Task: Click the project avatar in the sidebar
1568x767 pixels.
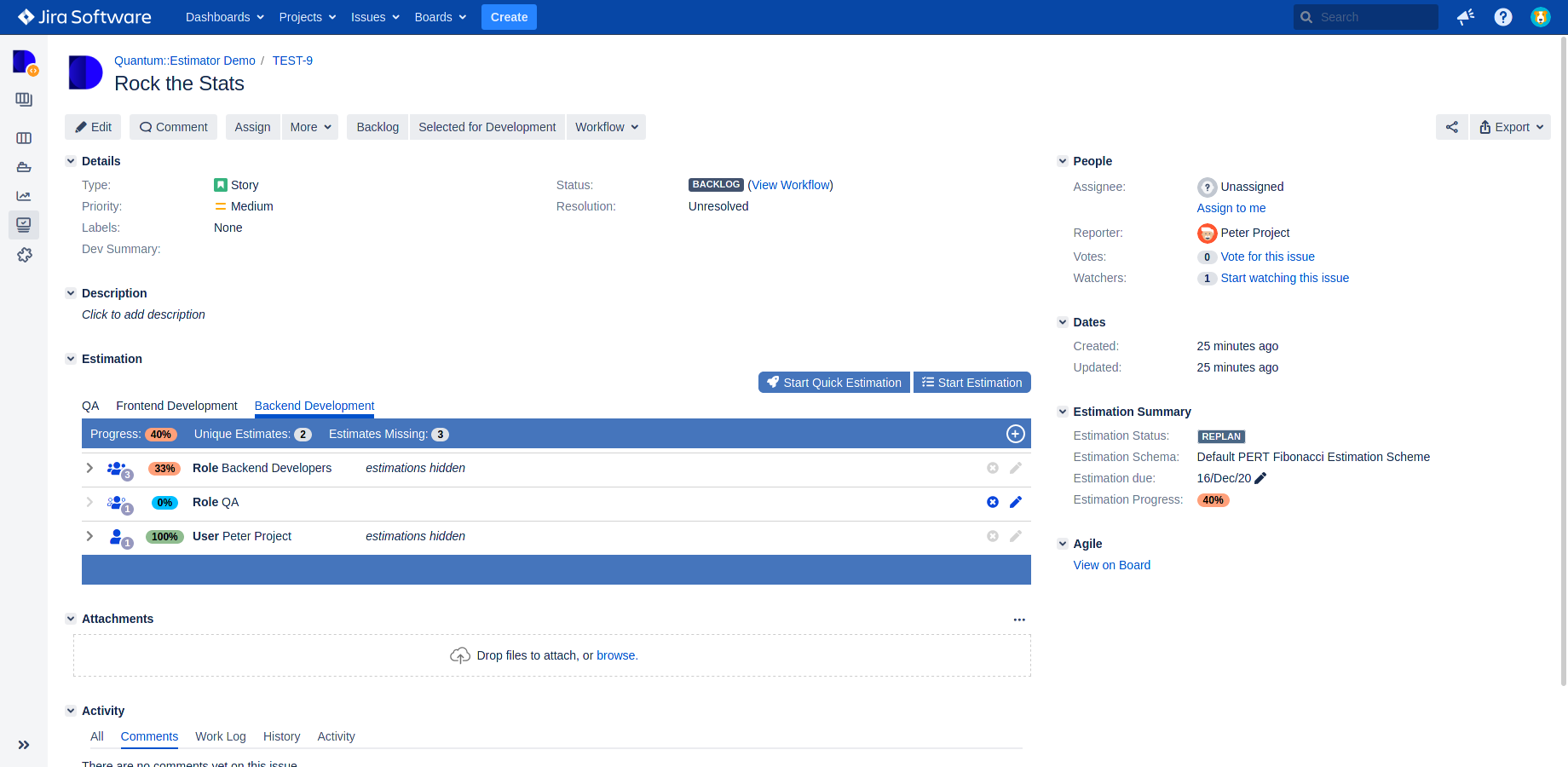Action: pos(25,62)
